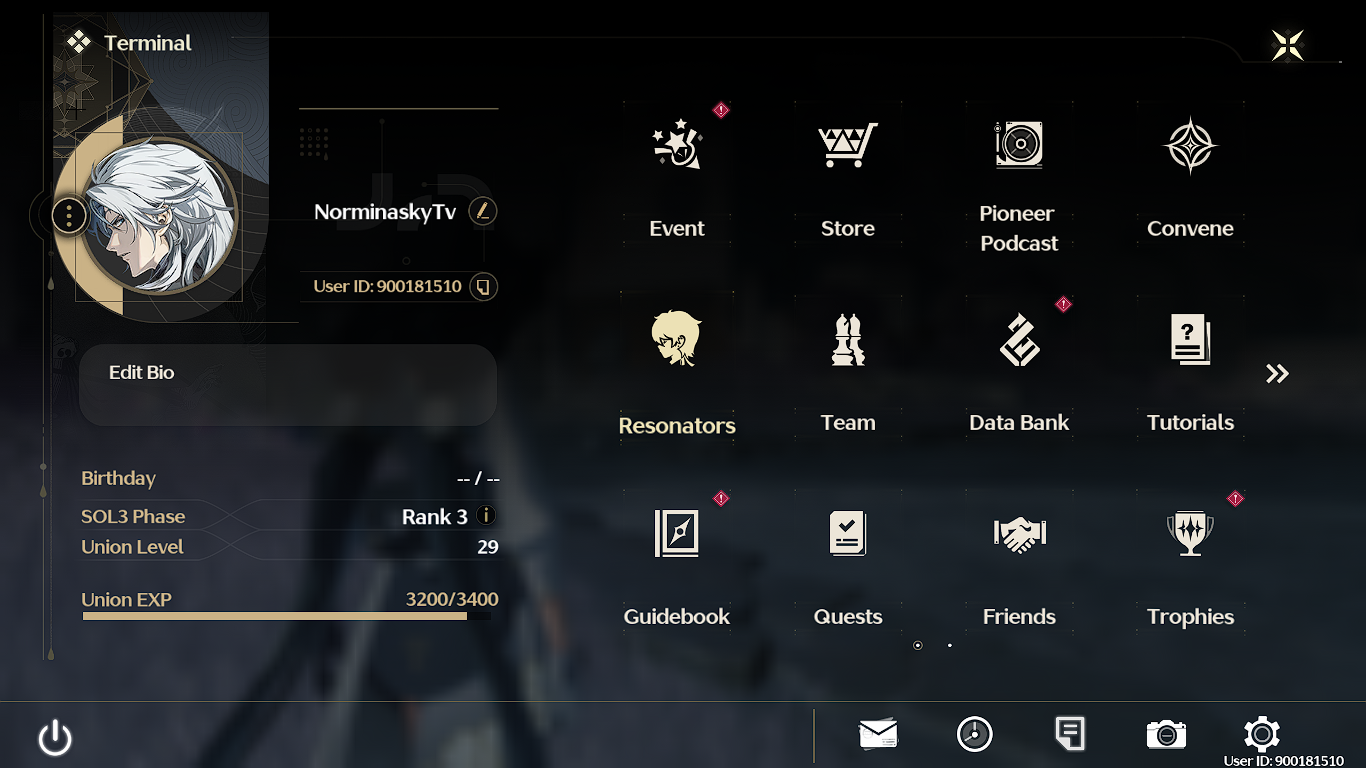
Task: Edit the player name pencil icon
Action: 483,212
